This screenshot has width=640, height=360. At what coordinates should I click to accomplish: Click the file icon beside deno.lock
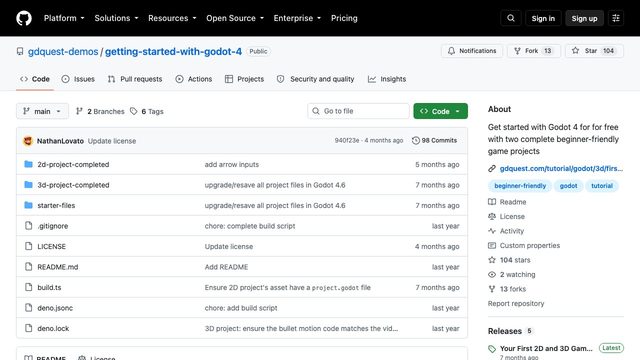click(x=28, y=328)
